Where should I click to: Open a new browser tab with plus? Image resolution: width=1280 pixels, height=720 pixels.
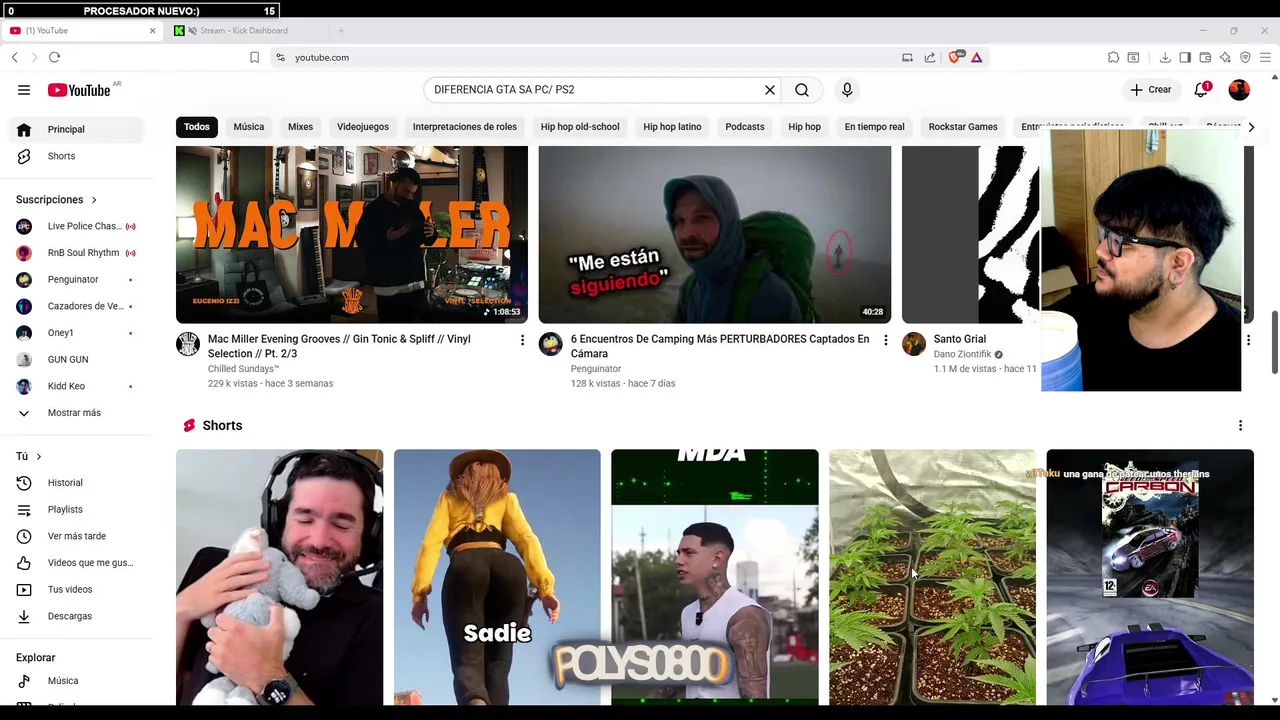341,31
